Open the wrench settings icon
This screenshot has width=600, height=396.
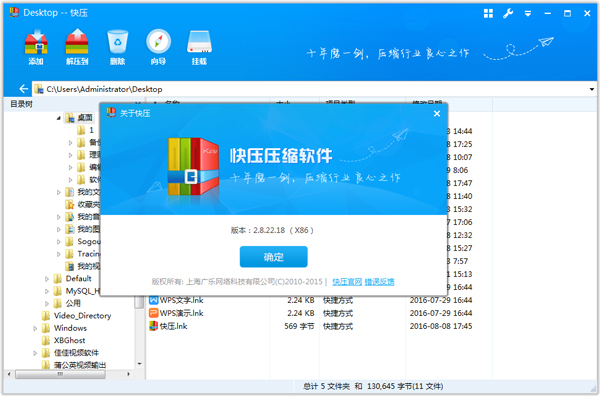[508, 13]
